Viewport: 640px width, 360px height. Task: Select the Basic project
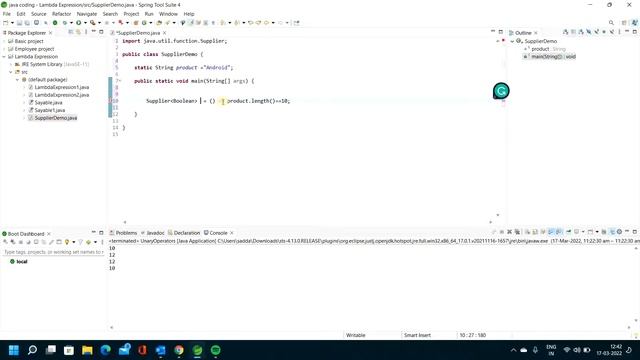(29, 41)
